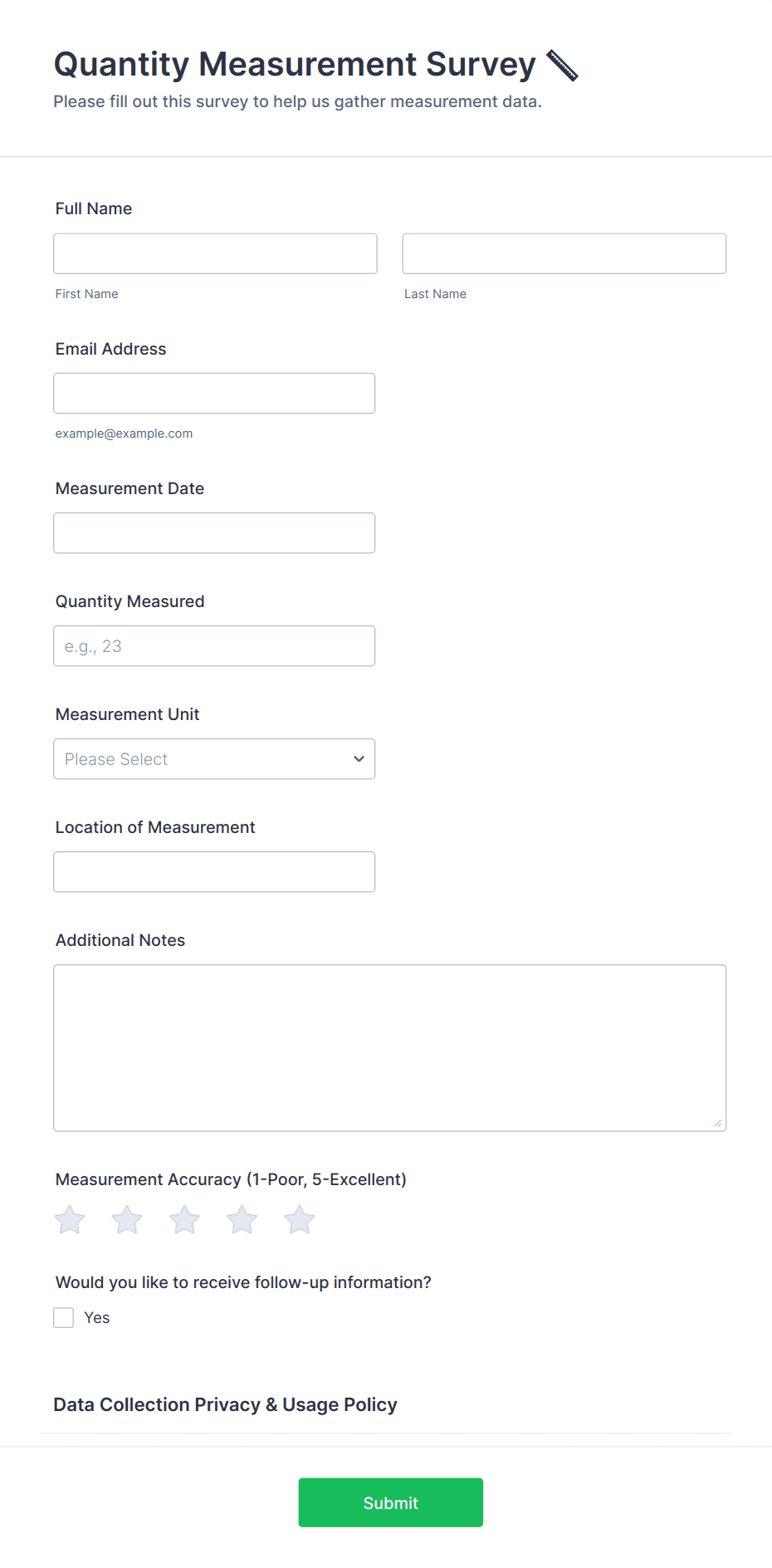Viewport: 772px width, 1568px height.
Task: Select the Email Address input box
Action: pos(214,394)
